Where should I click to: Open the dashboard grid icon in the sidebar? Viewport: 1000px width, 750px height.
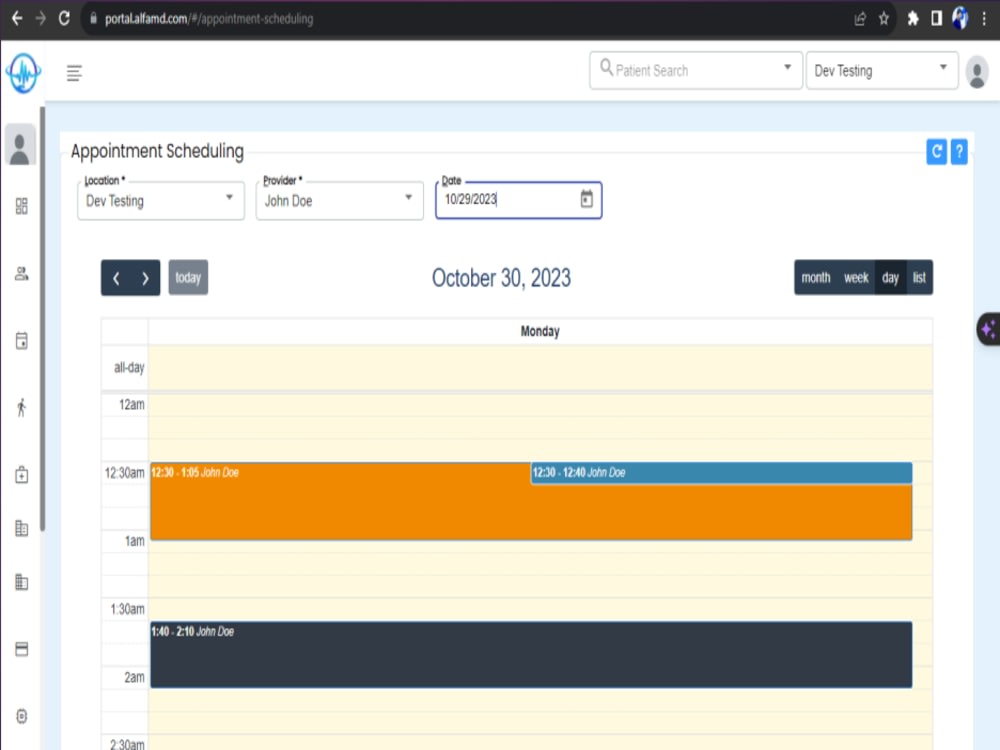coord(22,205)
